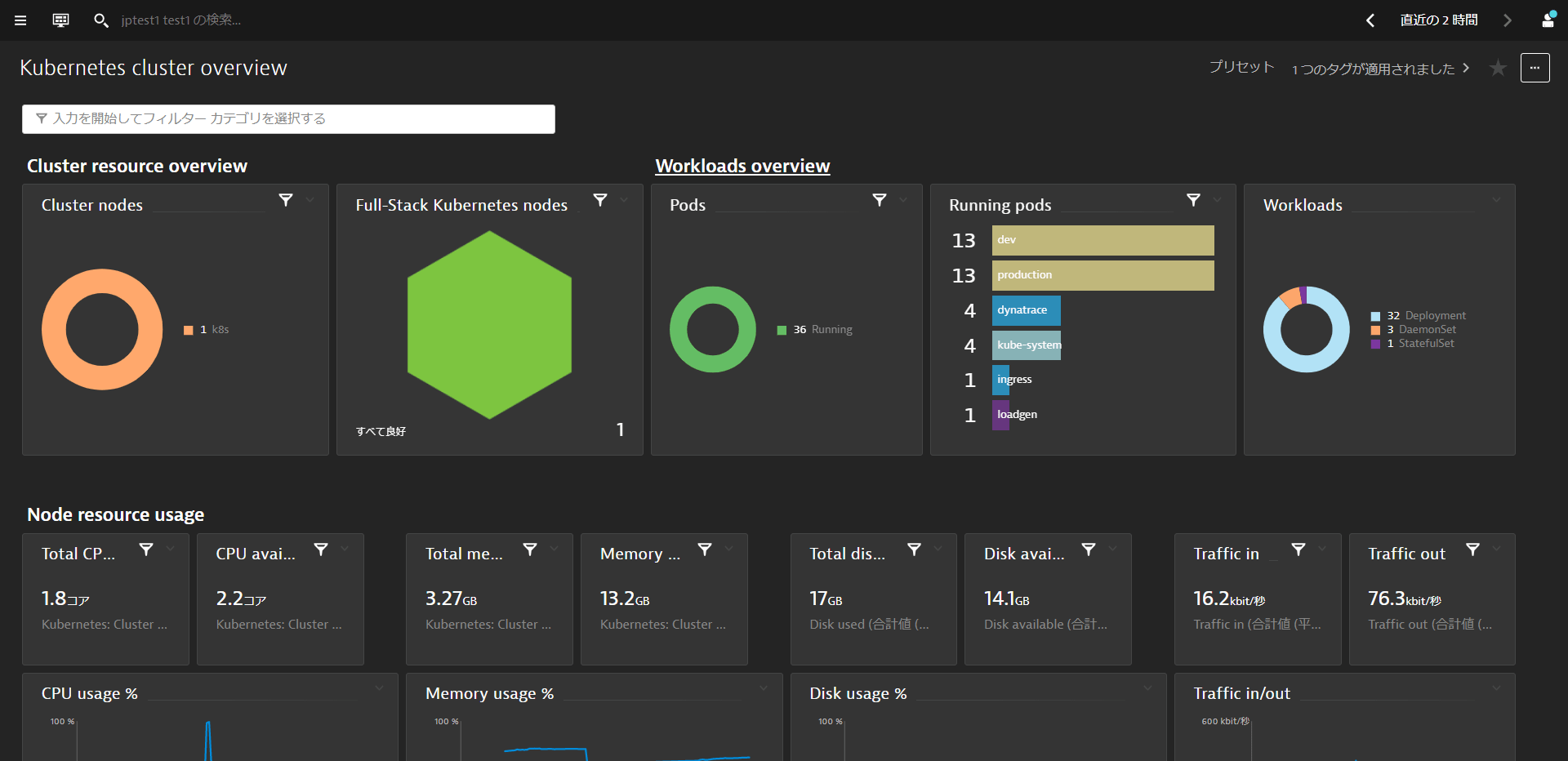
Task: Toggle the star to favorite this dashboard
Action: 1499,68
